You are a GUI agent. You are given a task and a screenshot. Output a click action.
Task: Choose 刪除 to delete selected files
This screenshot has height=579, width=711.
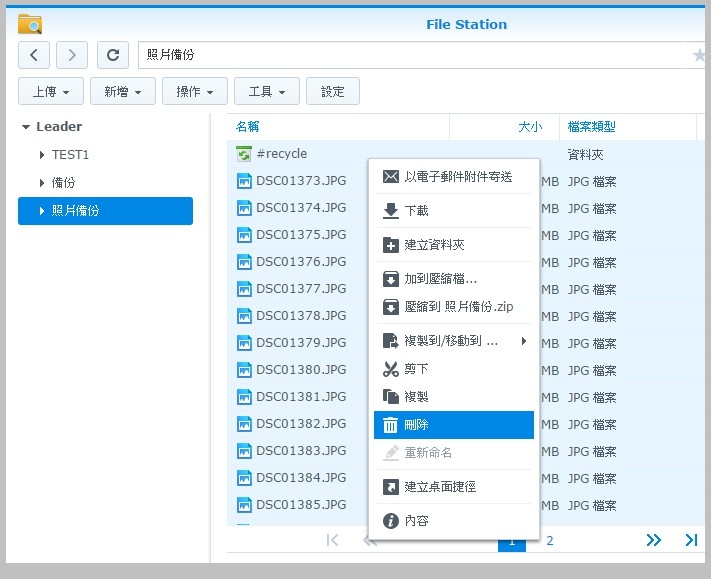point(453,425)
